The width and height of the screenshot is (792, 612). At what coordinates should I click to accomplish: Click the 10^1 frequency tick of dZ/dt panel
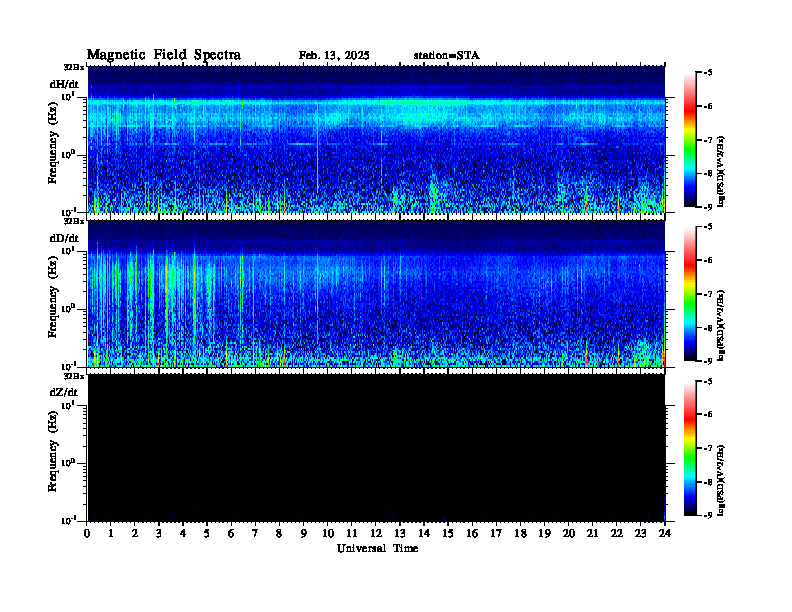pyautogui.click(x=68, y=405)
